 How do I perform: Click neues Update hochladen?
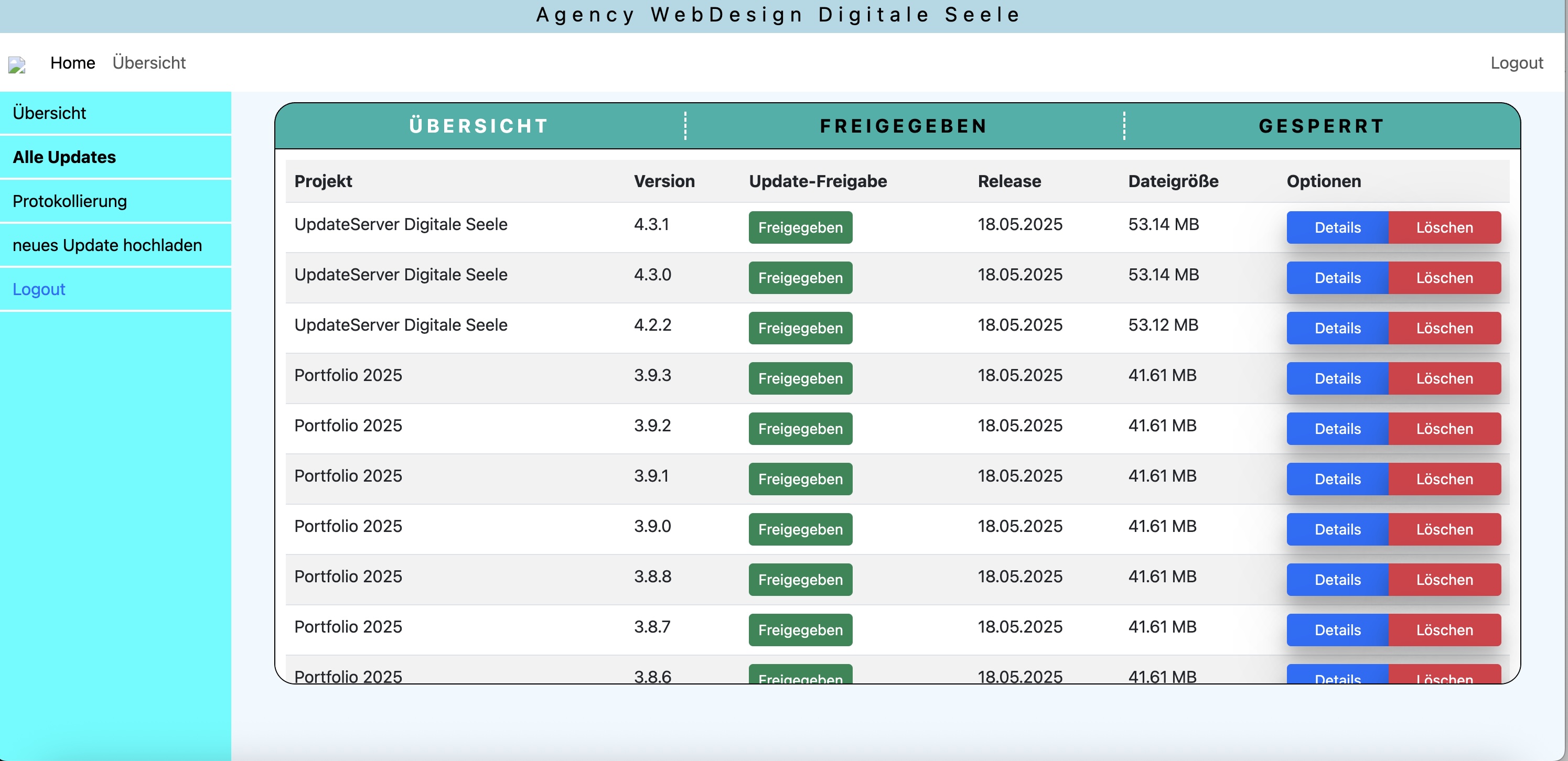click(107, 245)
